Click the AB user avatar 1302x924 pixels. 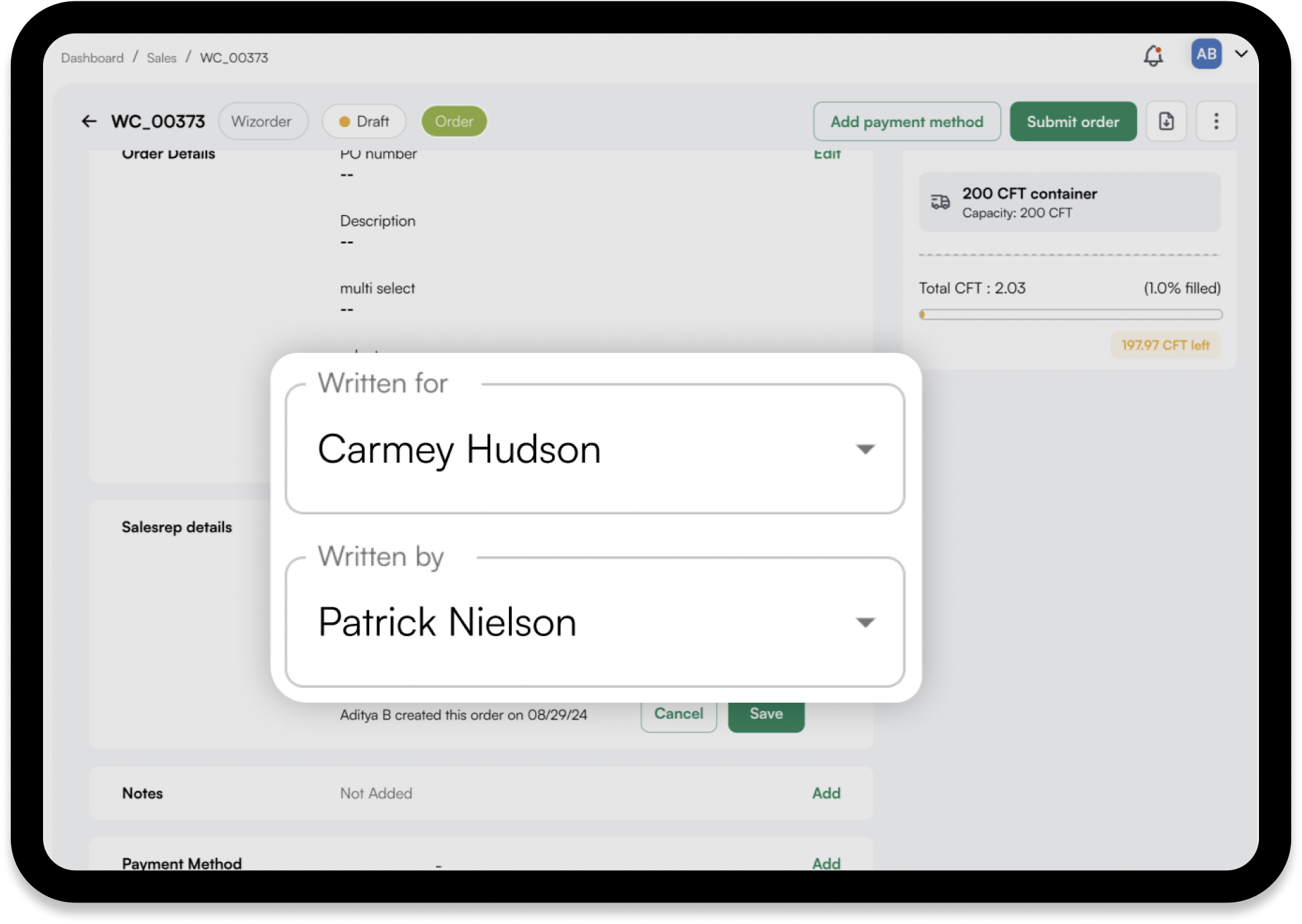point(1206,54)
